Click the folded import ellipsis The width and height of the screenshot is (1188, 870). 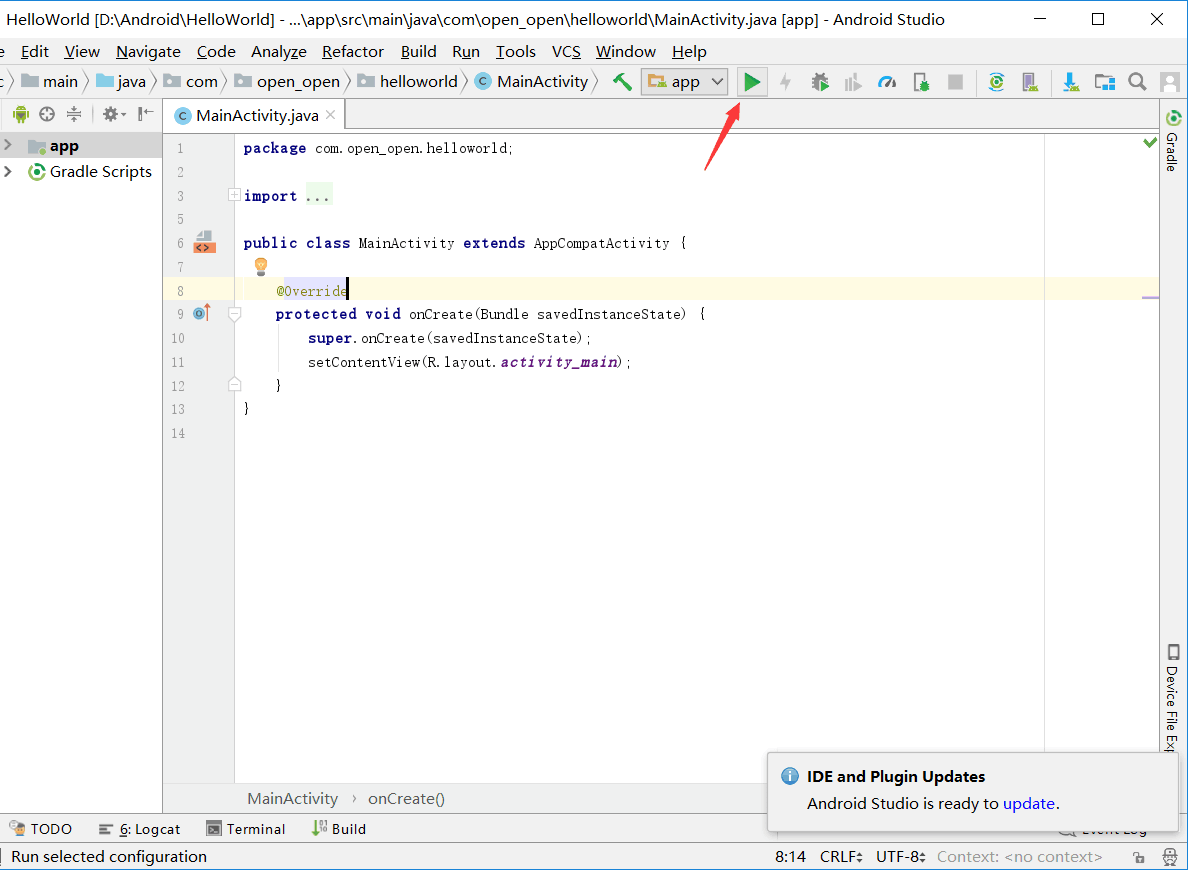click(318, 196)
